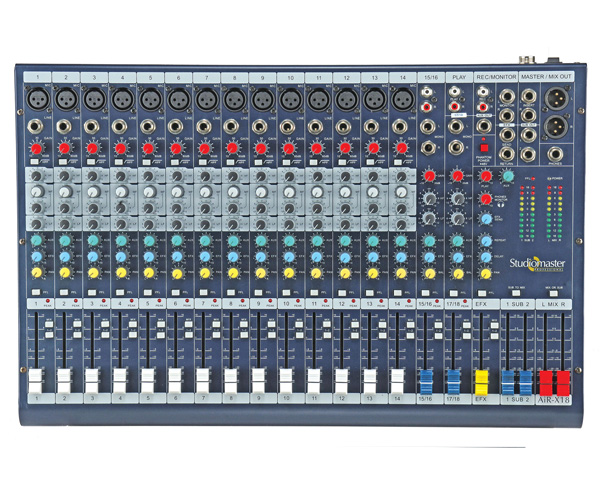Viewport: 600px width, 500px height.
Task: Click the AiR-X18 model label
Action: 554,400
